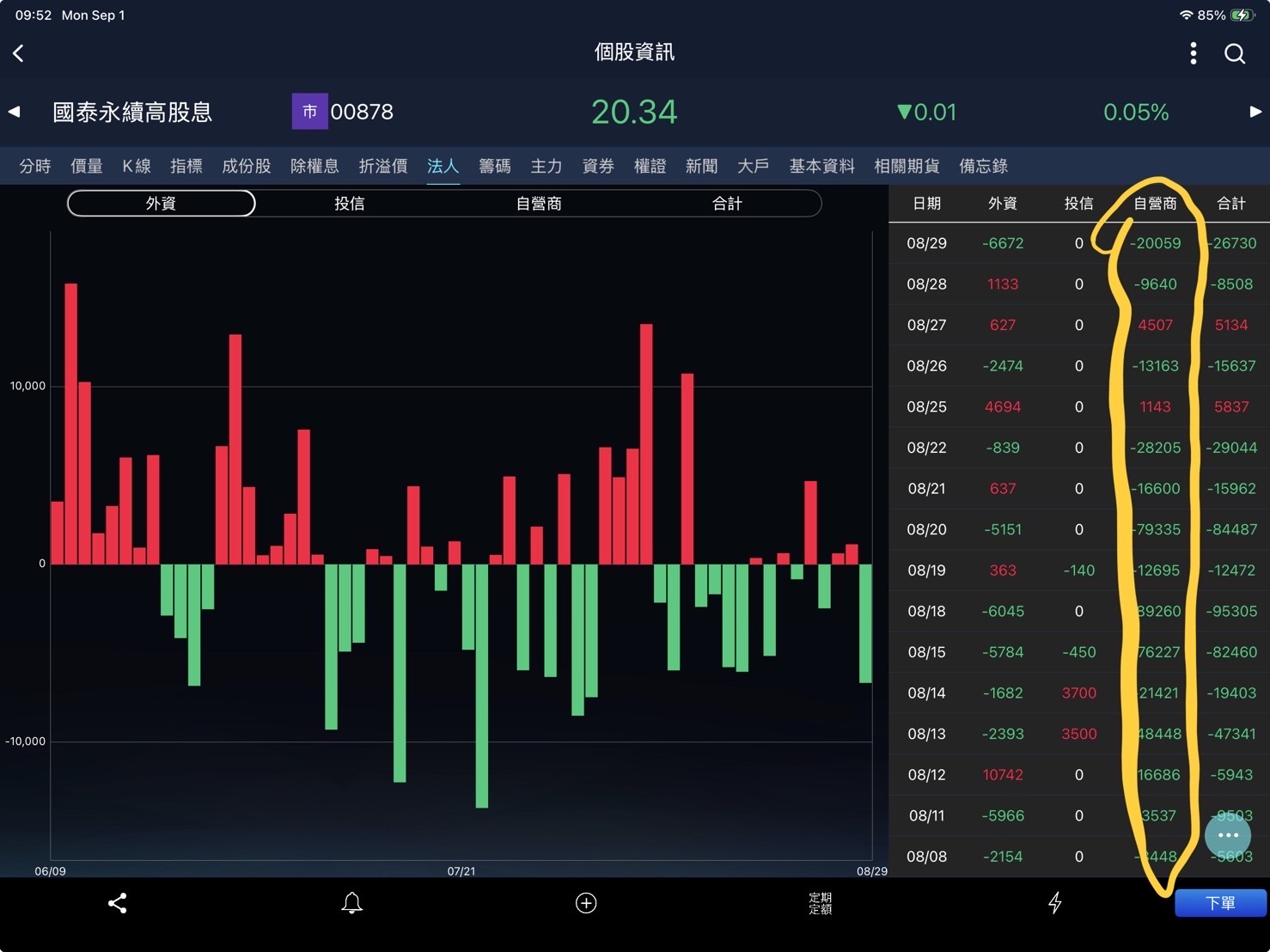
Task: Open the search magnifier icon
Action: pos(1235,53)
